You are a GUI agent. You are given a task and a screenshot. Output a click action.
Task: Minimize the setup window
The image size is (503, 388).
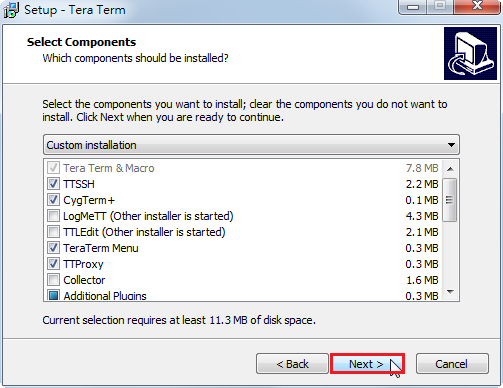click(413, 6)
